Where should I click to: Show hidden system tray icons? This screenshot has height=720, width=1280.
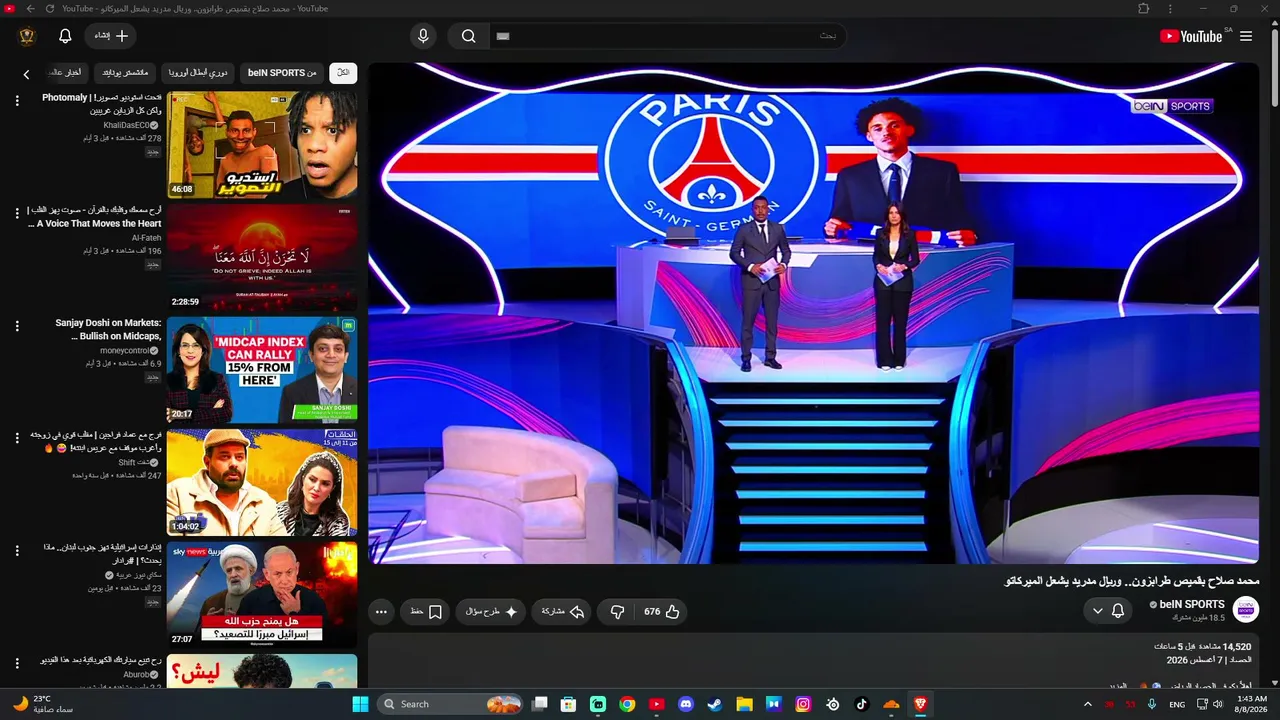pos(1088,704)
